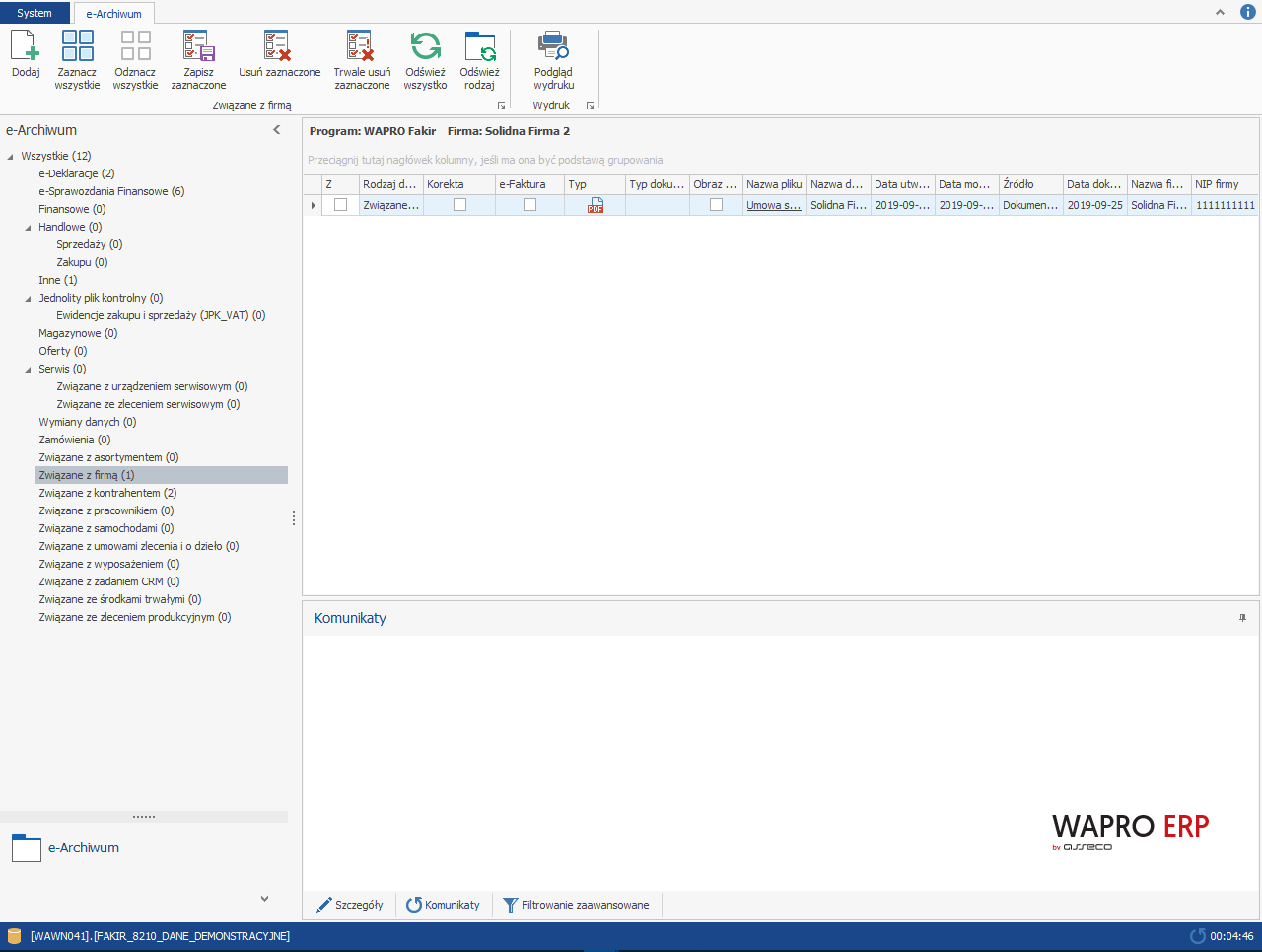The height and width of the screenshot is (952, 1262).
Task: Collapse the Handlowe tree node
Action: click(x=28, y=228)
